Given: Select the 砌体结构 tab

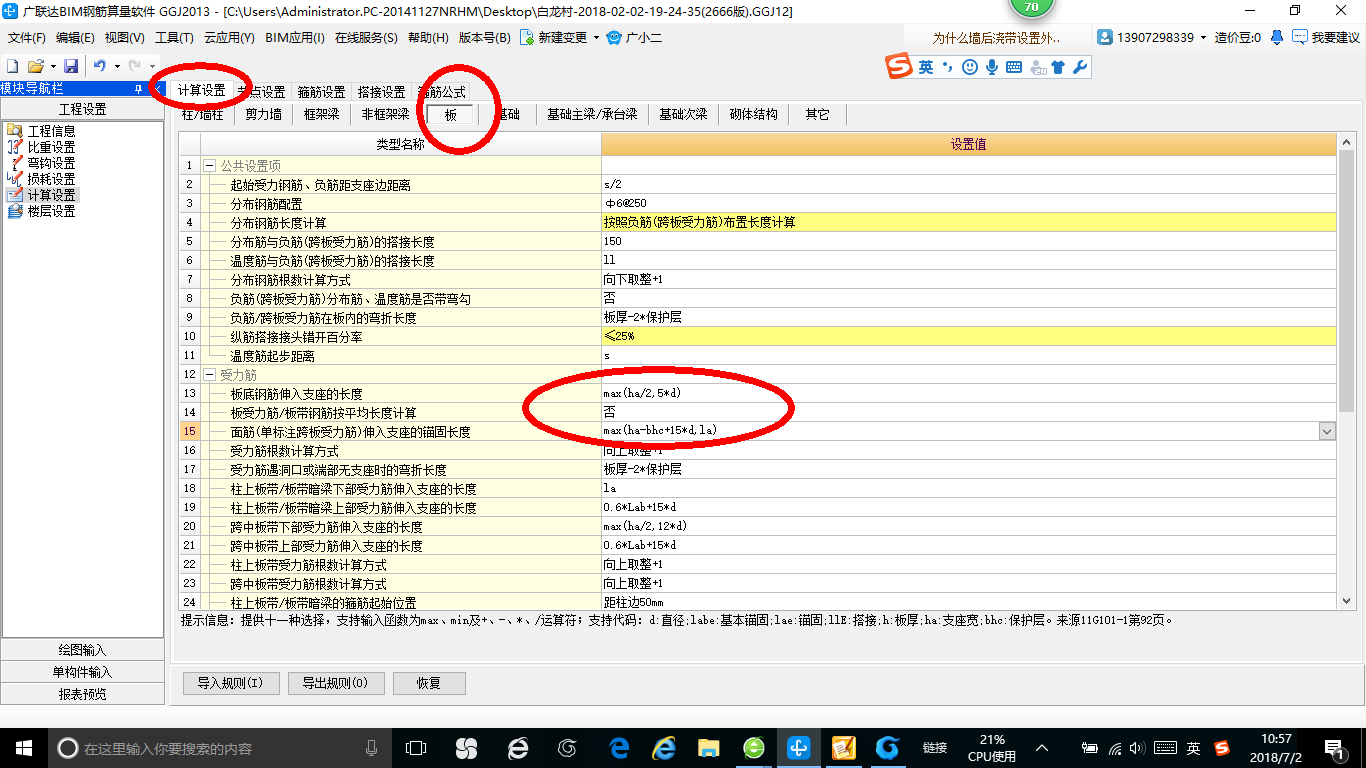Looking at the screenshot, I should click(753, 114).
